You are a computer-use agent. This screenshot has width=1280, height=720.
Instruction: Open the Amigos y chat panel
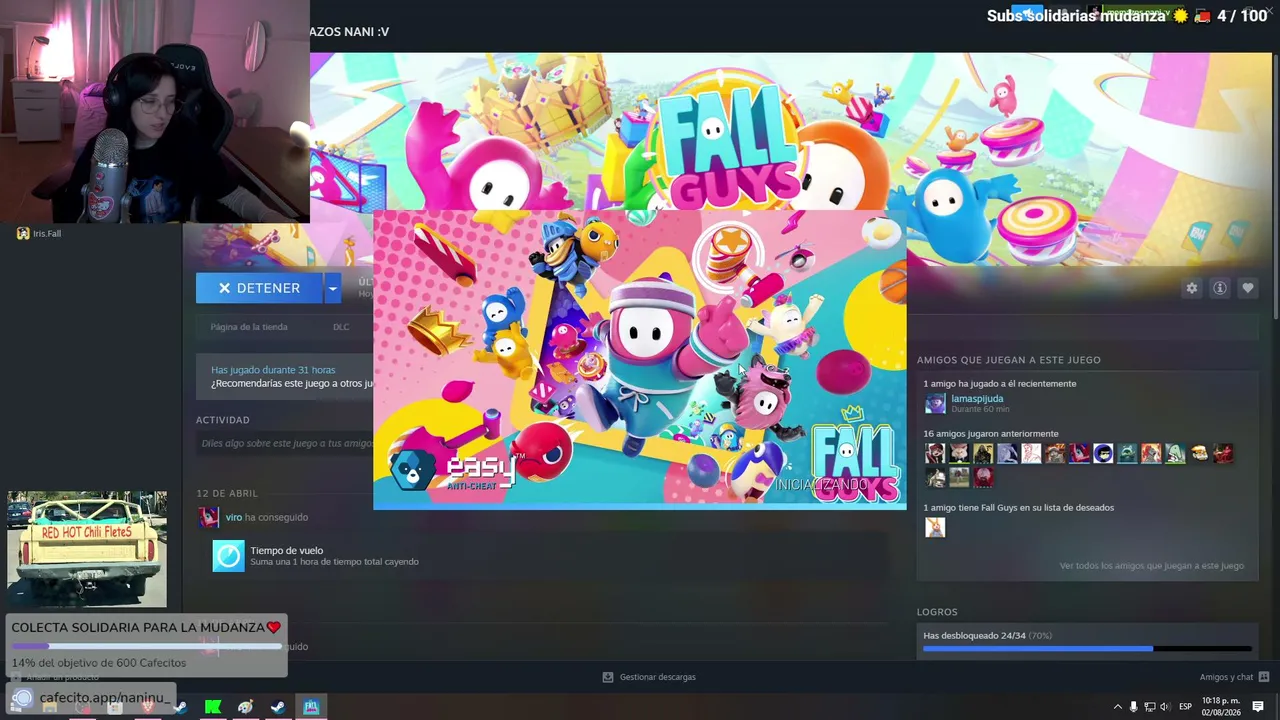tap(1234, 677)
